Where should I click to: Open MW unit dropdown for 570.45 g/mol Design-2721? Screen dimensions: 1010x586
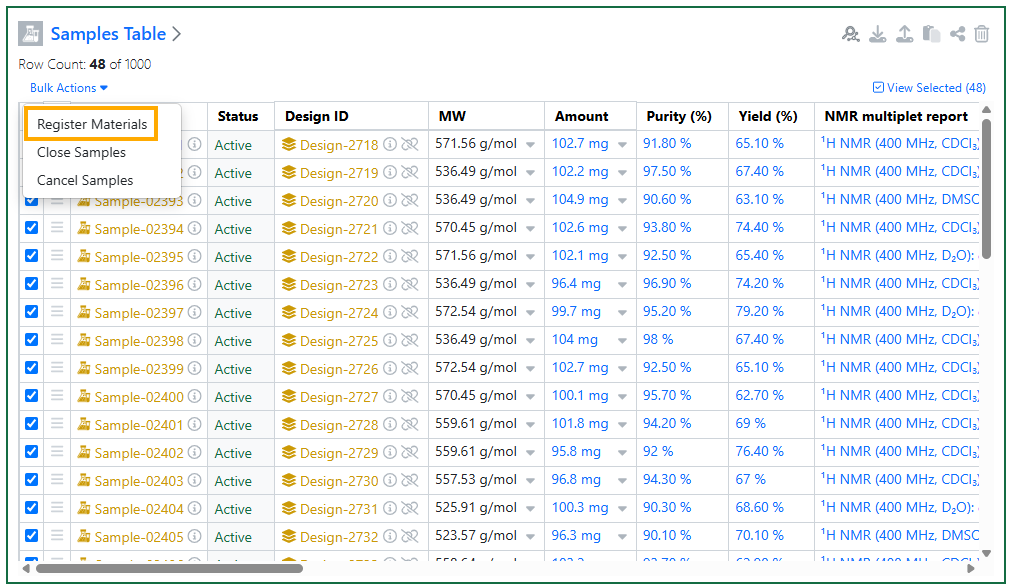(530, 229)
